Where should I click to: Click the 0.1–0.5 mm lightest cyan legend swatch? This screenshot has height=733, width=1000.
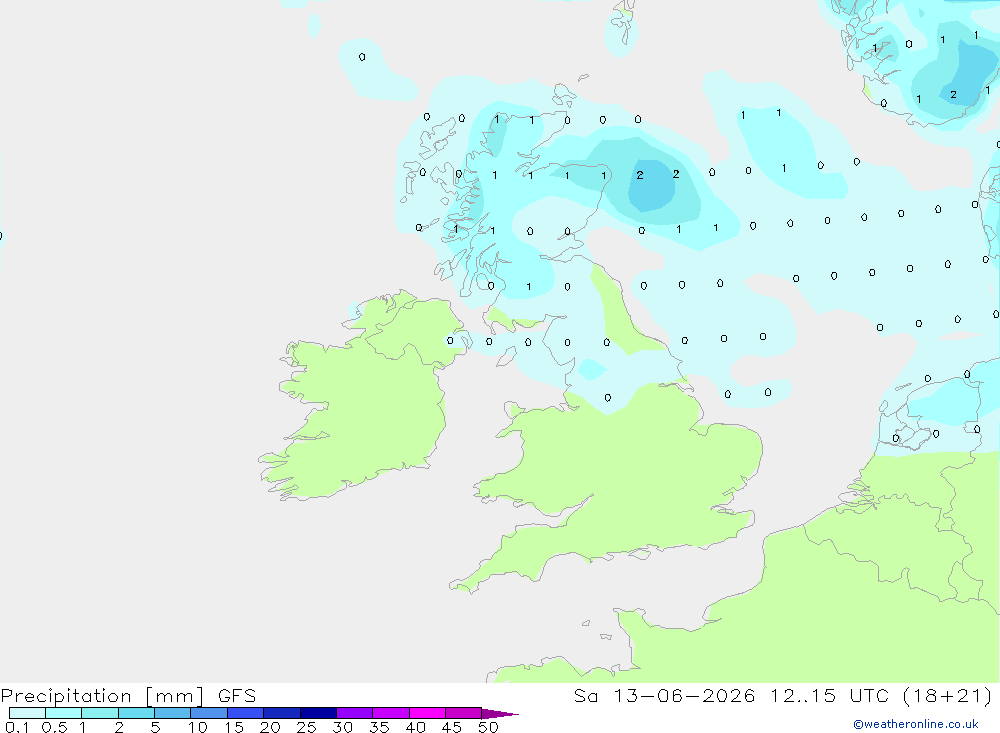click(x=27, y=713)
